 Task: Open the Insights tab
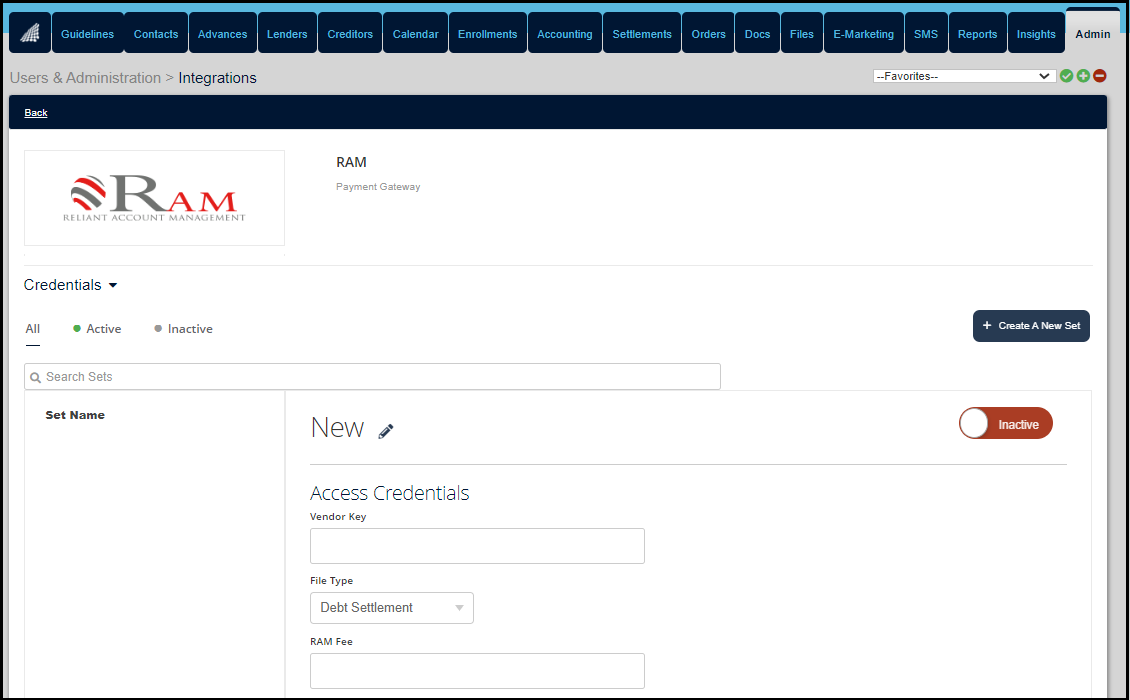tap(1036, 33)
